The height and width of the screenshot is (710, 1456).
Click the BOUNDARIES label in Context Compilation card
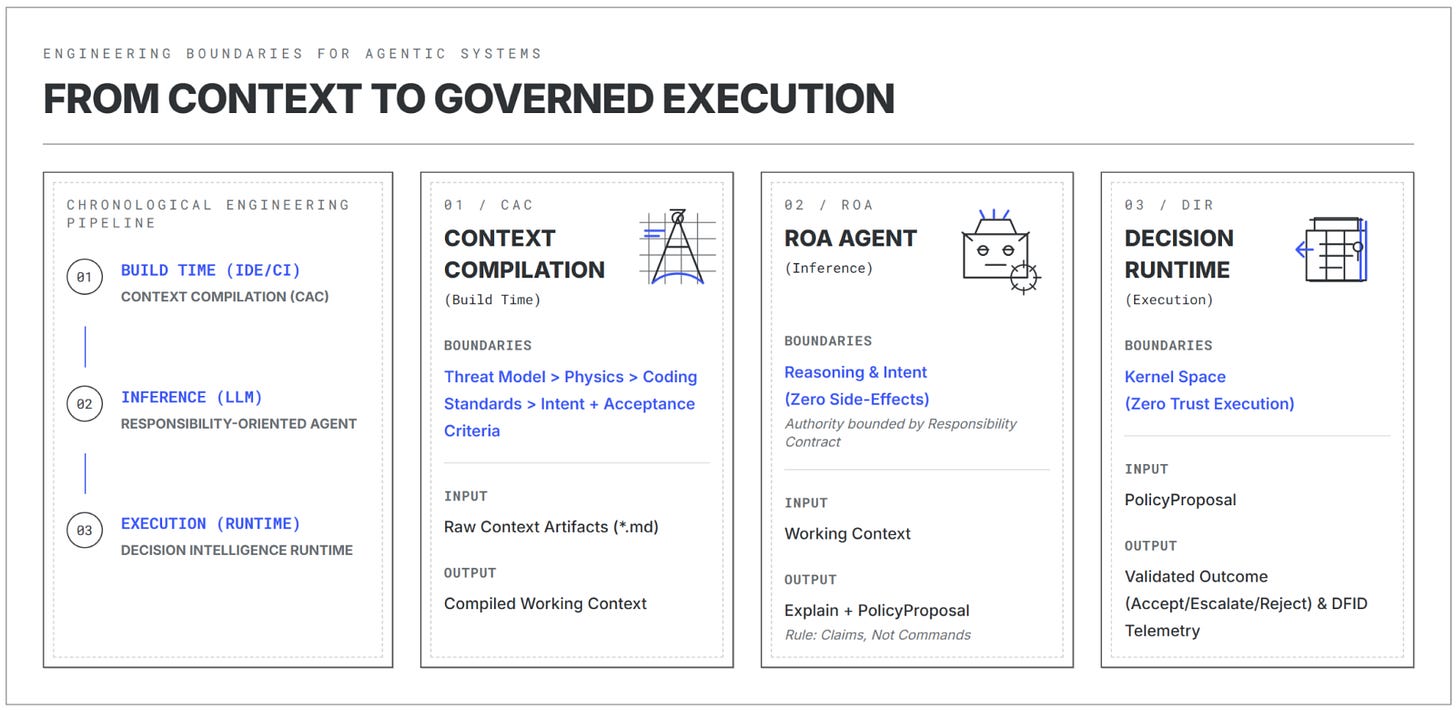pyautogui.click(x=488, y=346)
